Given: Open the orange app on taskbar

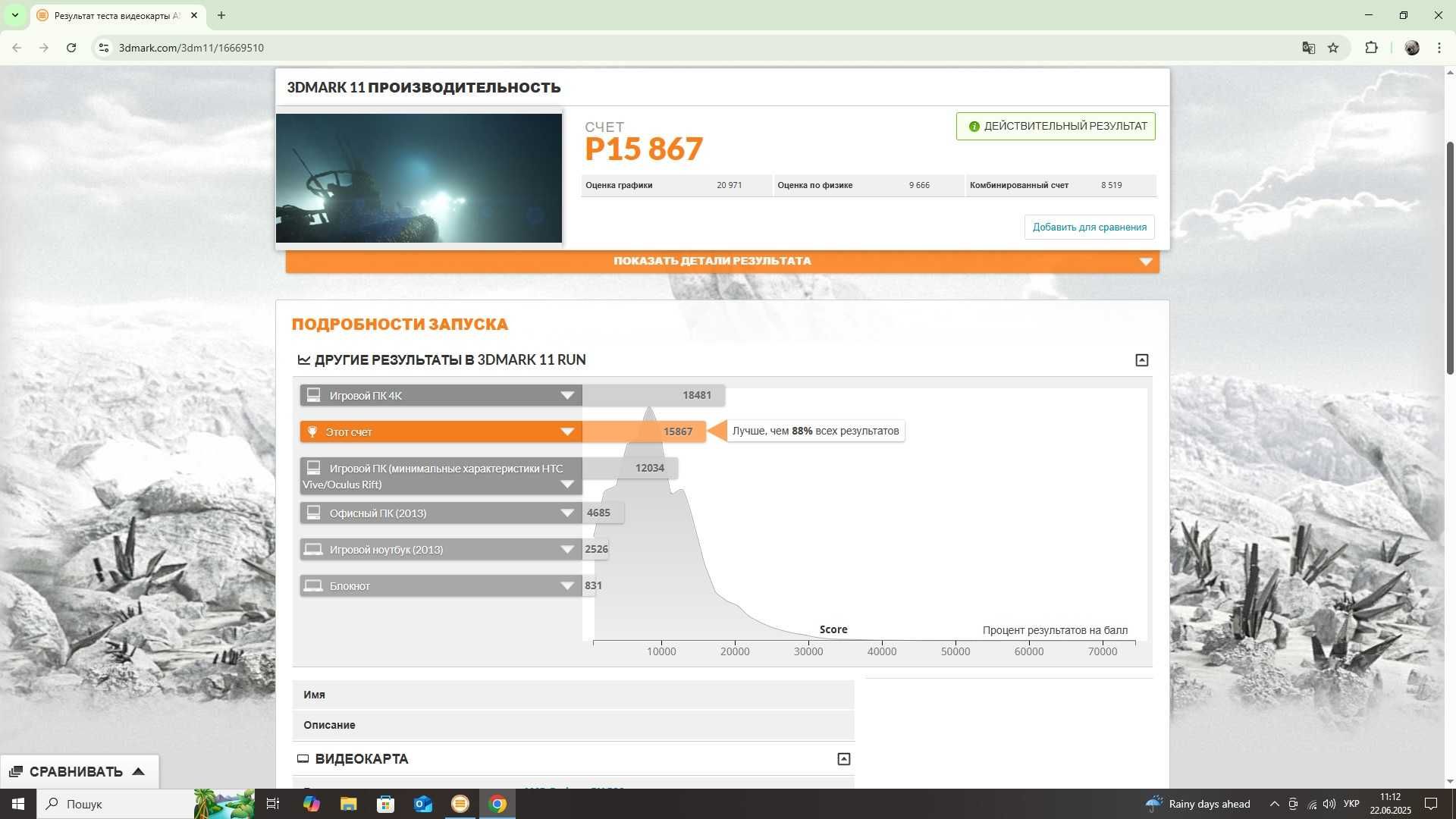Looking at the screenshot, I should (460, 804).
